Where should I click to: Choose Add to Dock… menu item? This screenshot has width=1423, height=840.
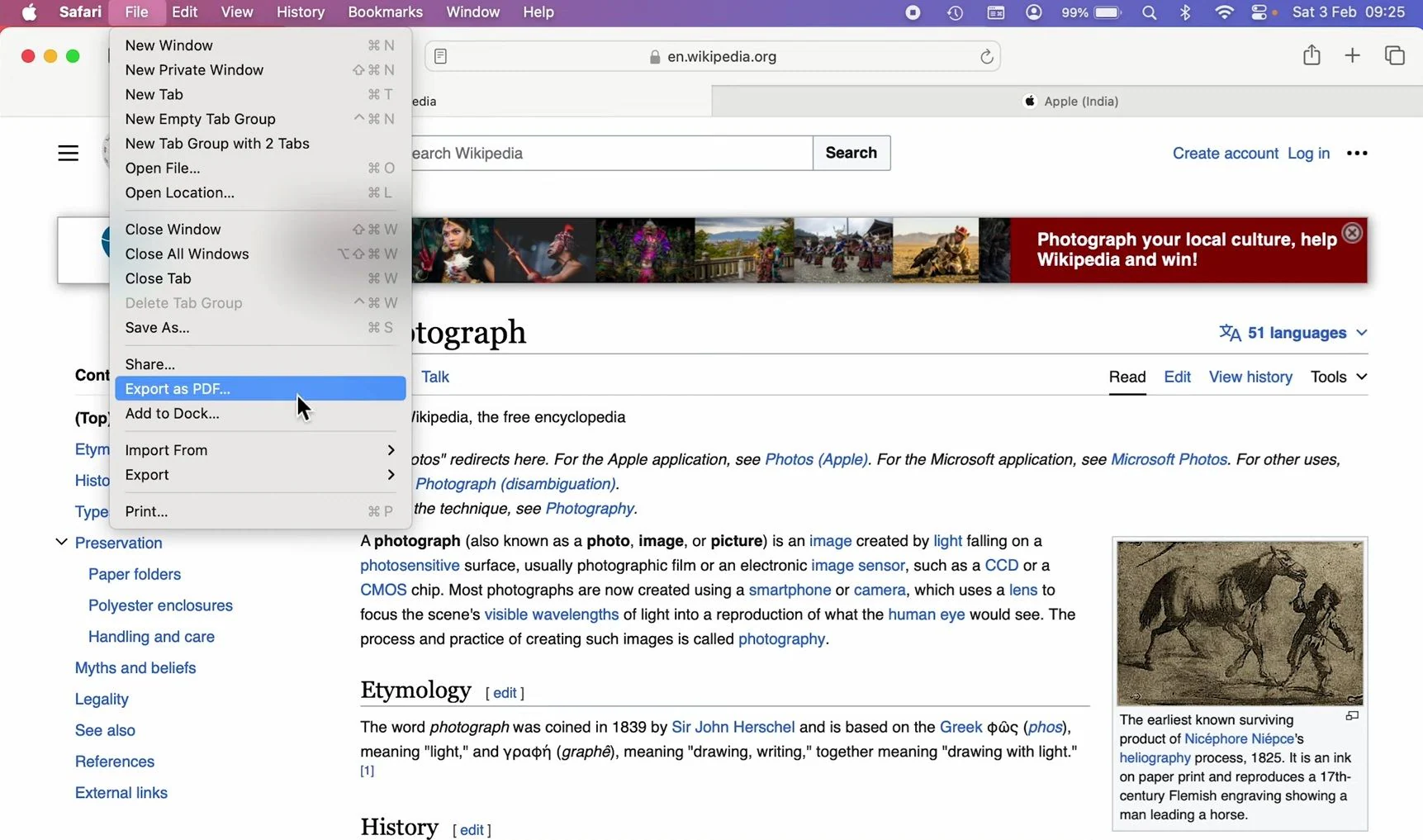tap(260, 413)
